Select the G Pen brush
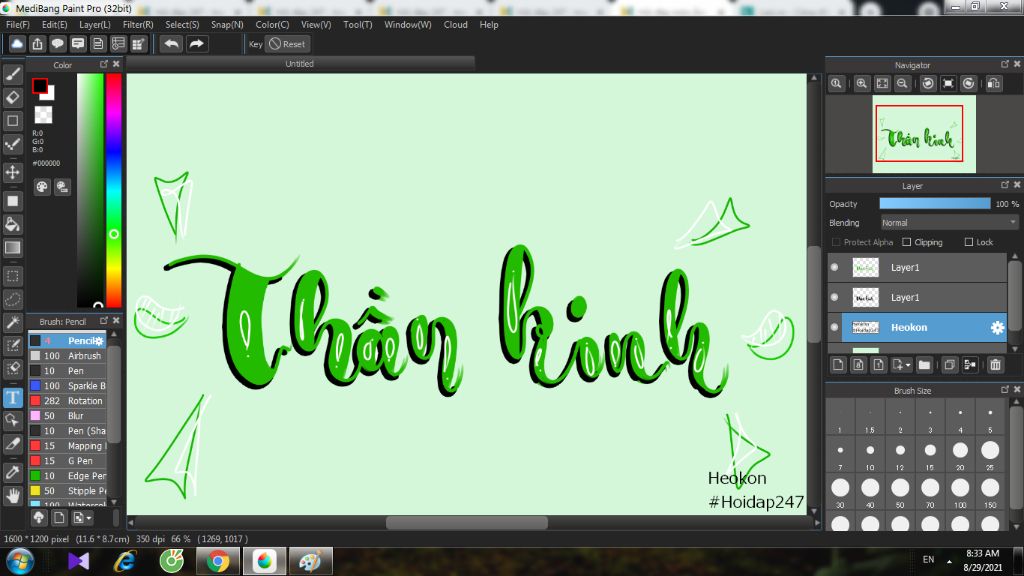1024x576 pixels. click(67, 461)
